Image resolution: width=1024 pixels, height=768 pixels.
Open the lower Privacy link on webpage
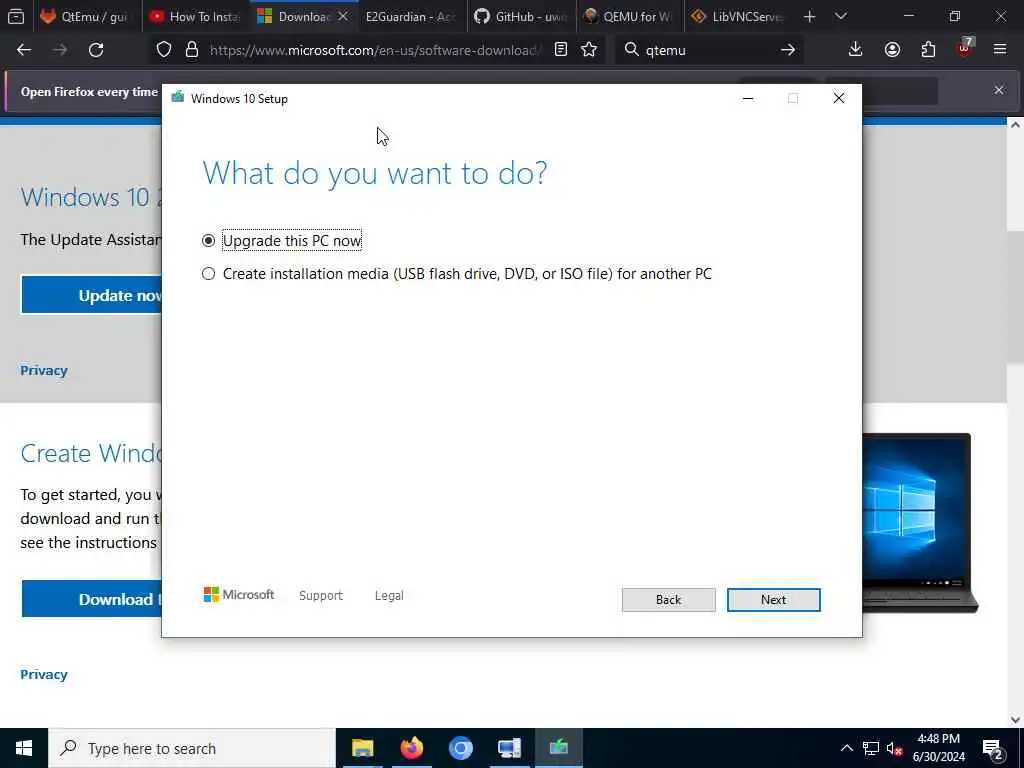point(44,675)
